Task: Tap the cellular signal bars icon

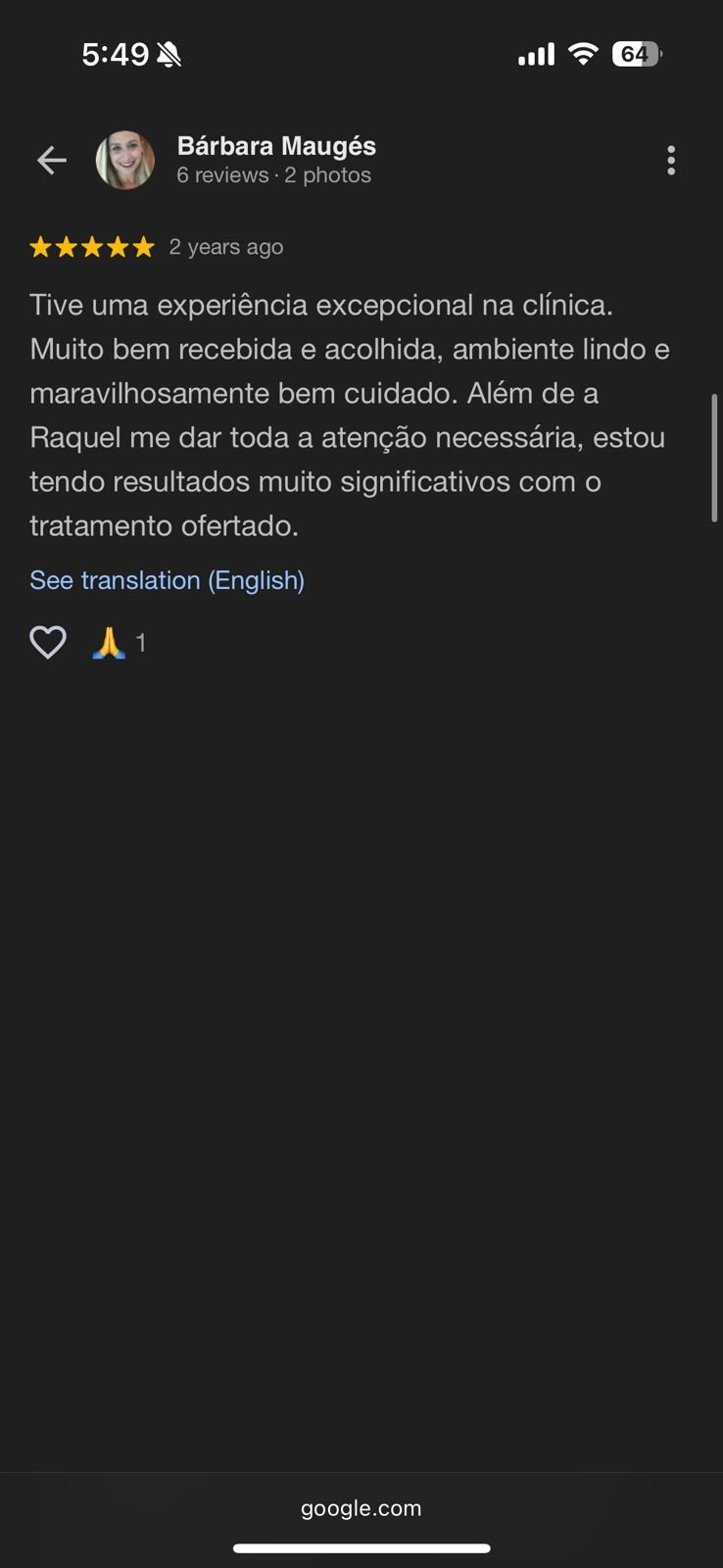Action: point(536,54)
